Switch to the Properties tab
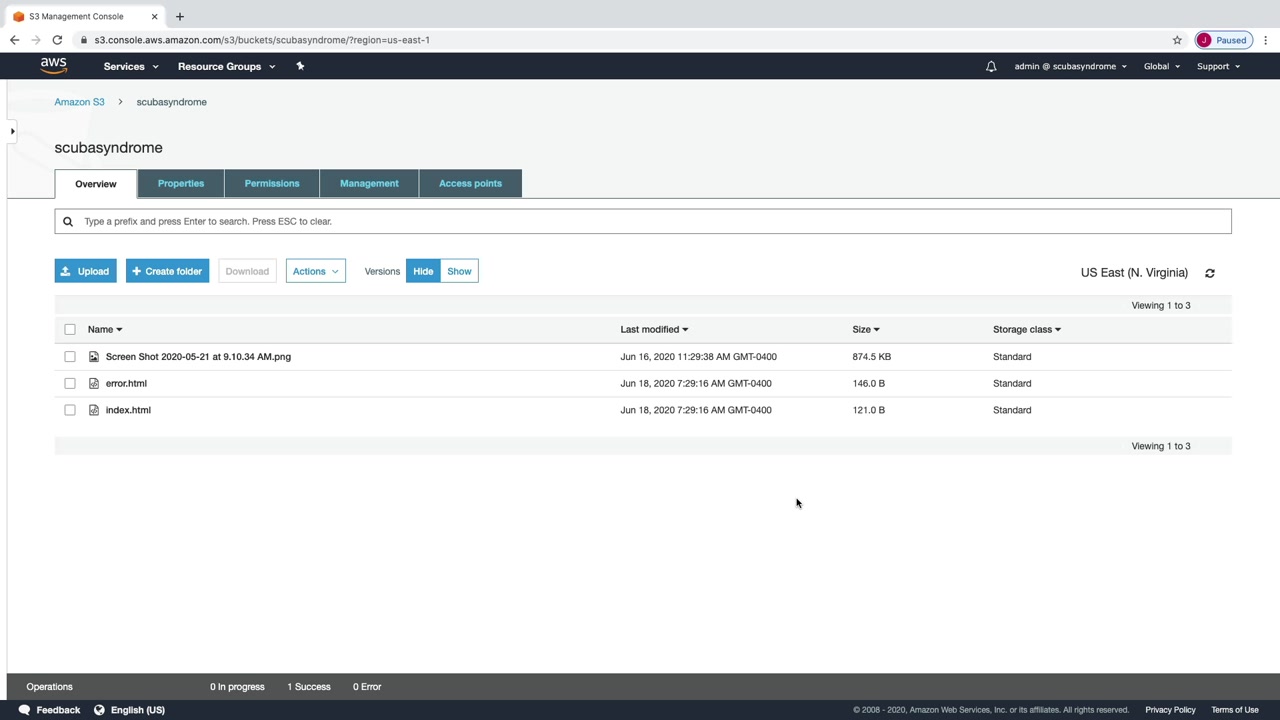1280x720 pixels. pos(181,183)
